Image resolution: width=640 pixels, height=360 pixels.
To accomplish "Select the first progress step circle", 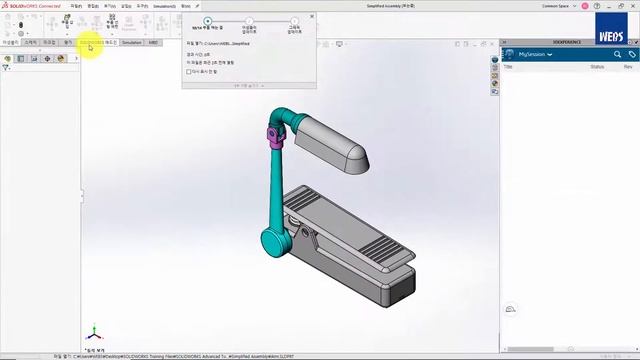I will tap(207, 21).
